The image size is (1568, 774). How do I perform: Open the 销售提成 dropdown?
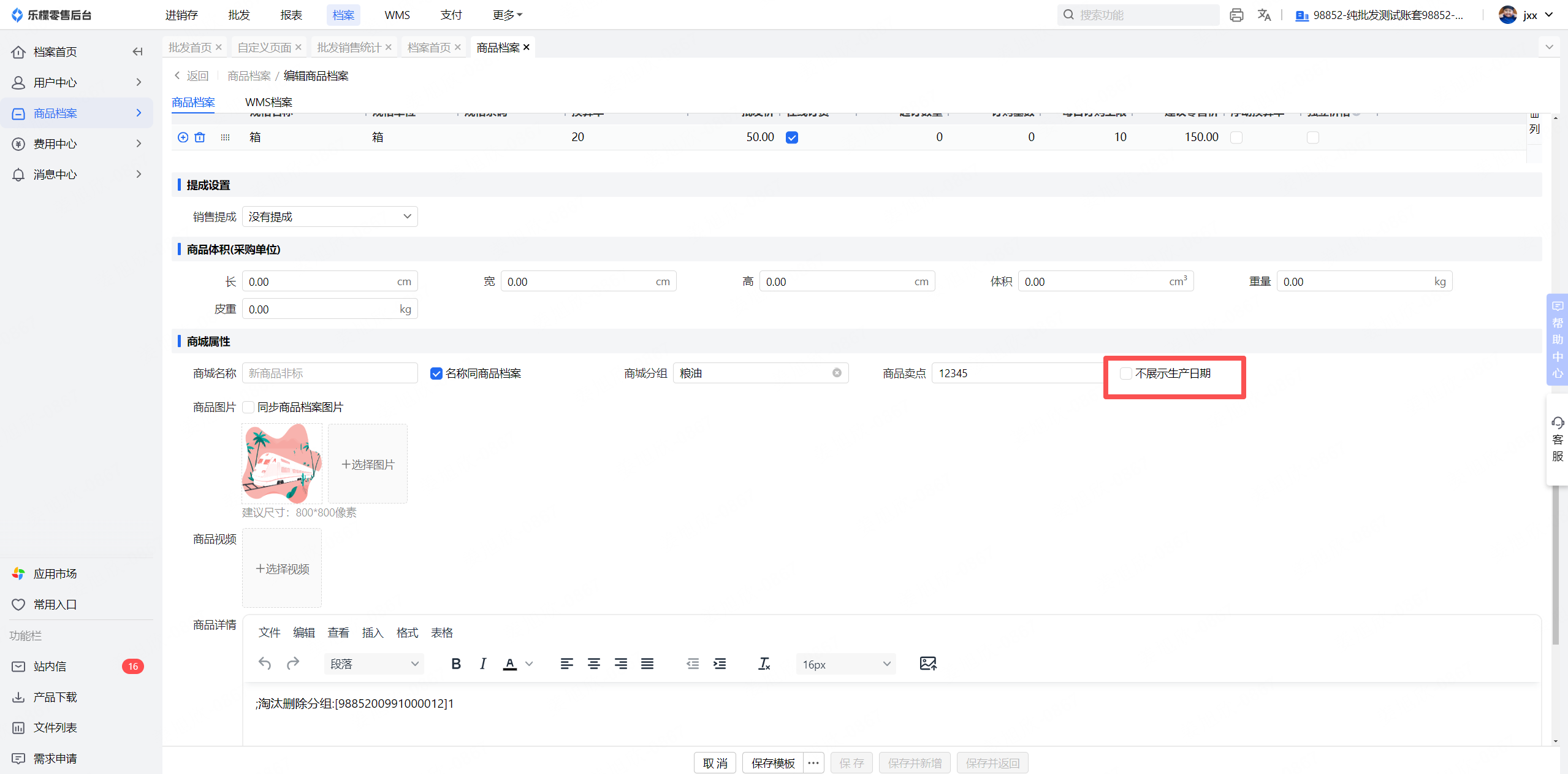pyautogui.click(x=330, y=216)
